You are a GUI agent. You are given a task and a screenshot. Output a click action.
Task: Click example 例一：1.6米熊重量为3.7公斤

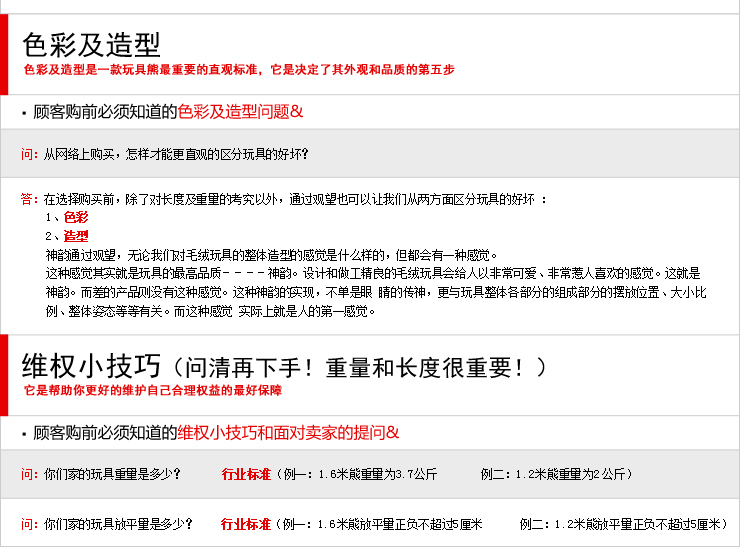(361, 474)
